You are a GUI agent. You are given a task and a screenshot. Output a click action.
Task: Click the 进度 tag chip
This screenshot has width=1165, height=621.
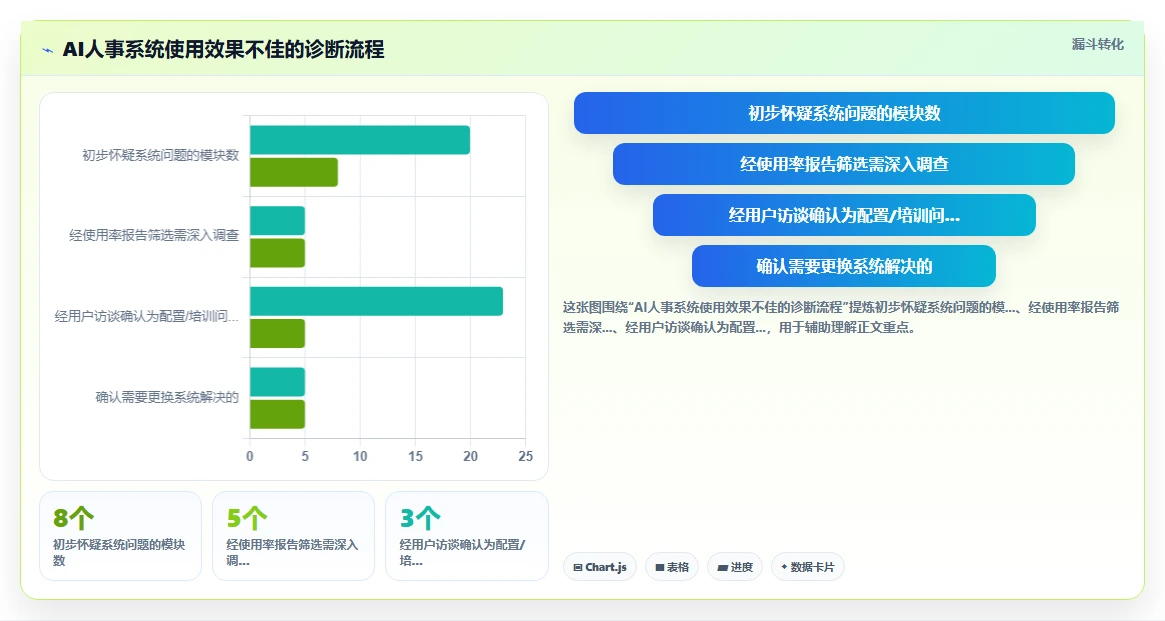click(734, 567)
